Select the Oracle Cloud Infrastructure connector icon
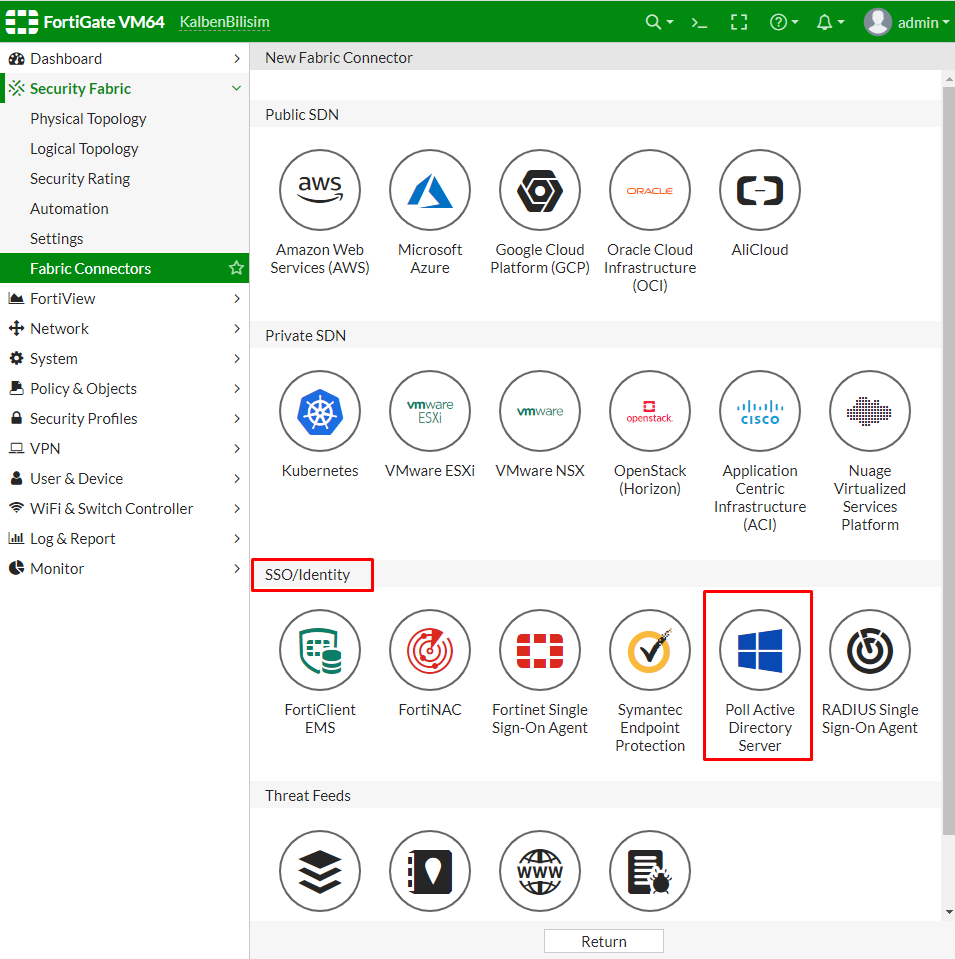This screenshot has width=955, height=959. (x=650, y=190)
